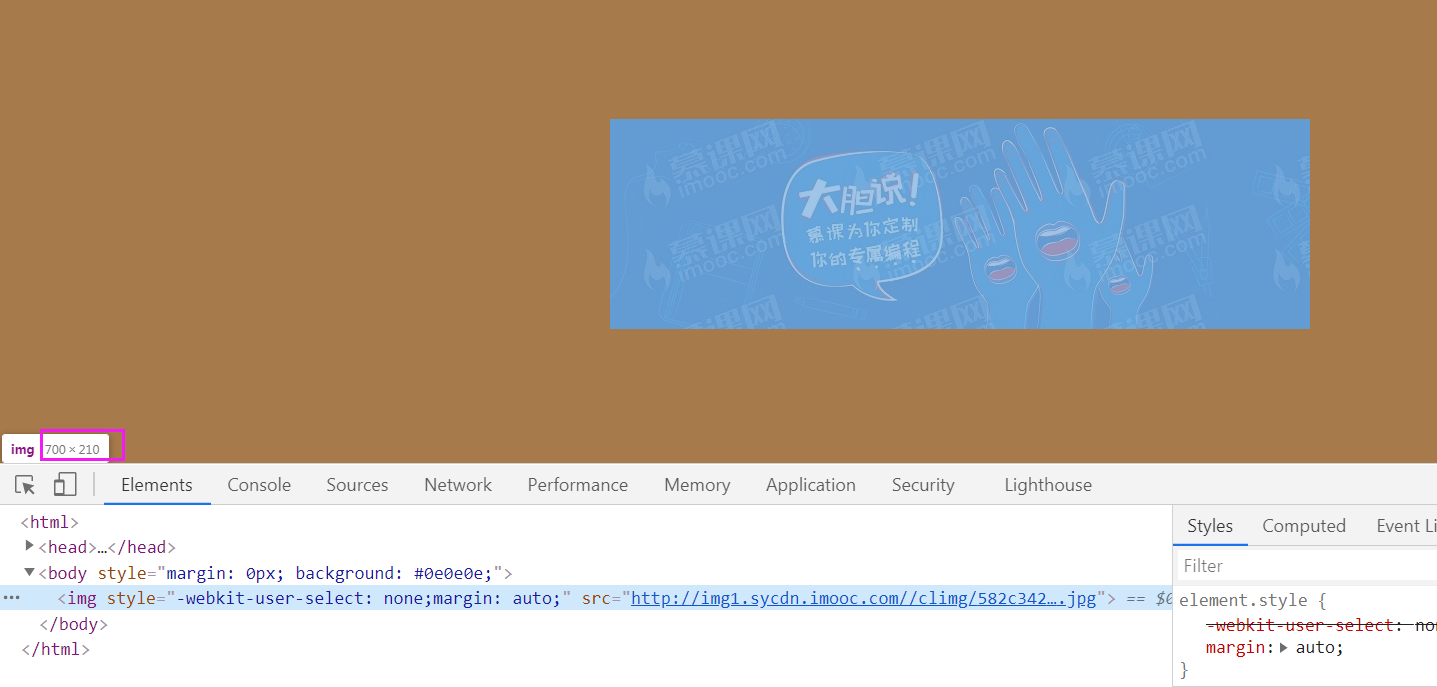Expand the head element node
The height and width of the screenshot is (687, 1437).
point(29,546)
